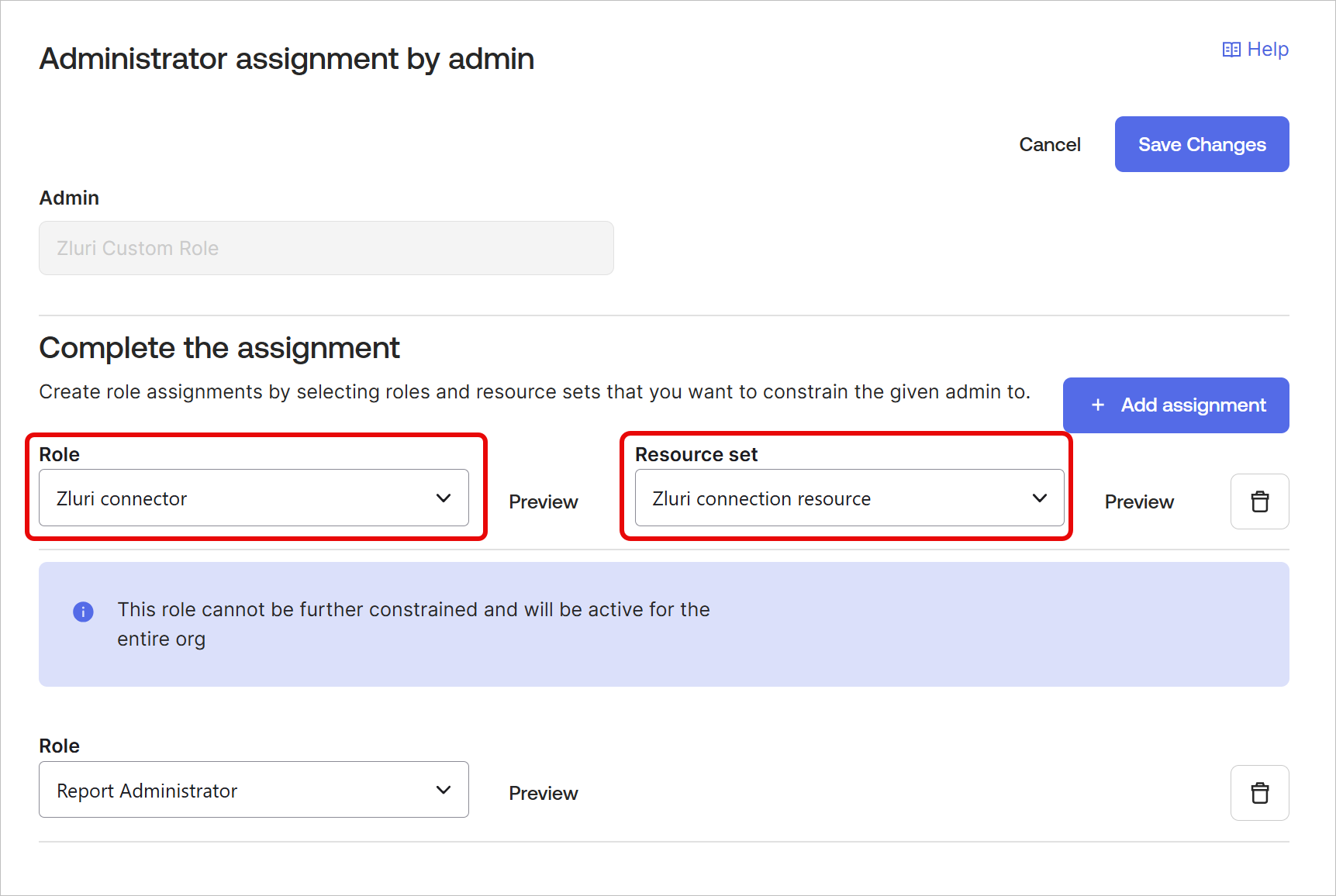Click Save Changes

pyautogui.click(x=1202, y=144)
